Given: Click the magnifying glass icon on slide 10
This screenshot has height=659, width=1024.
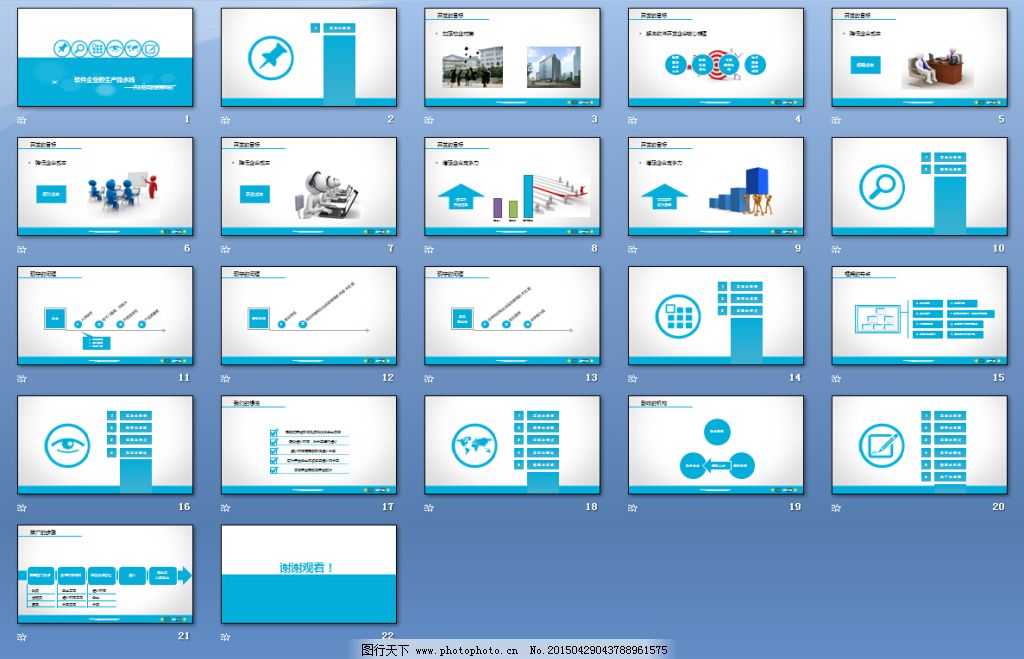Looking at the screenshot, I should (x=881, y=187).
